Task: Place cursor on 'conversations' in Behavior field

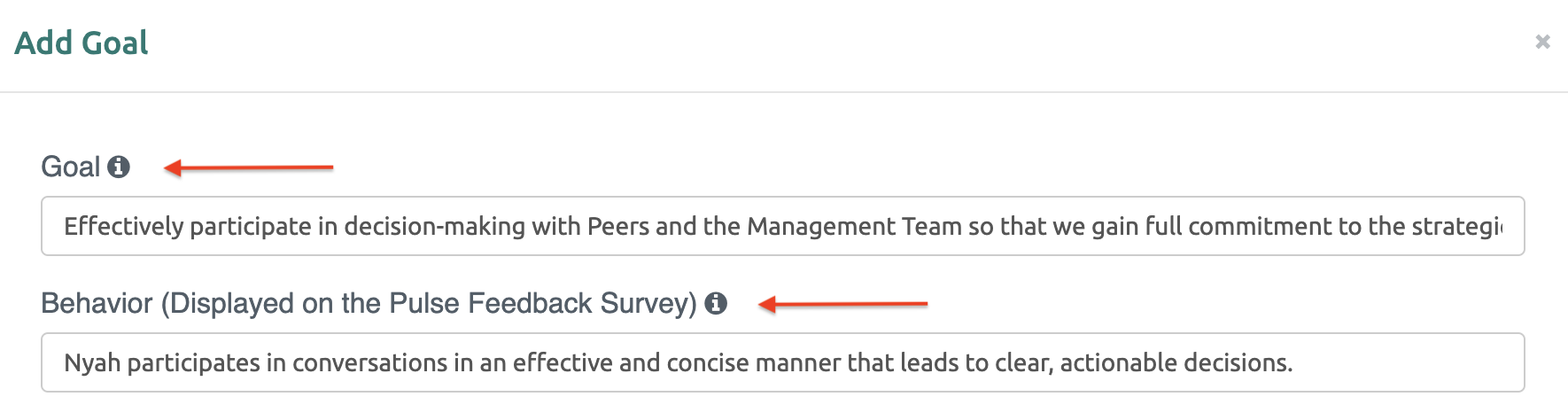Action: coord(370,363)
